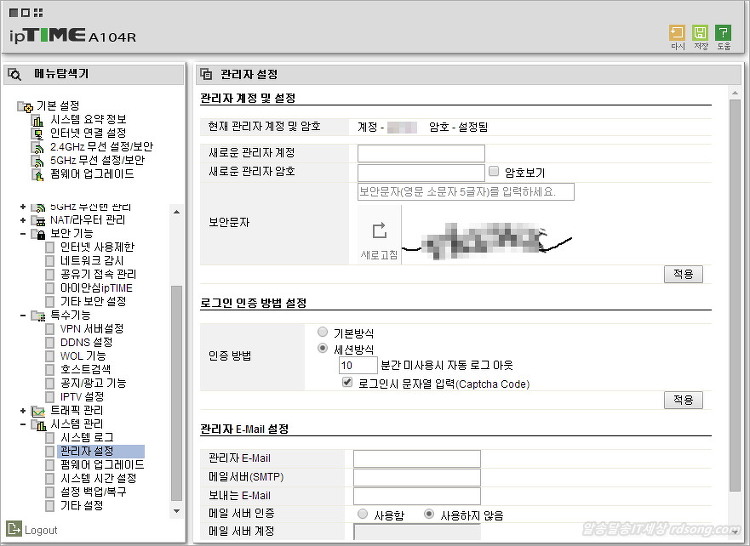The image size is (750, 546).
Task: Click the captcha 새로고침 refresh icon
Action: point(379,231)
